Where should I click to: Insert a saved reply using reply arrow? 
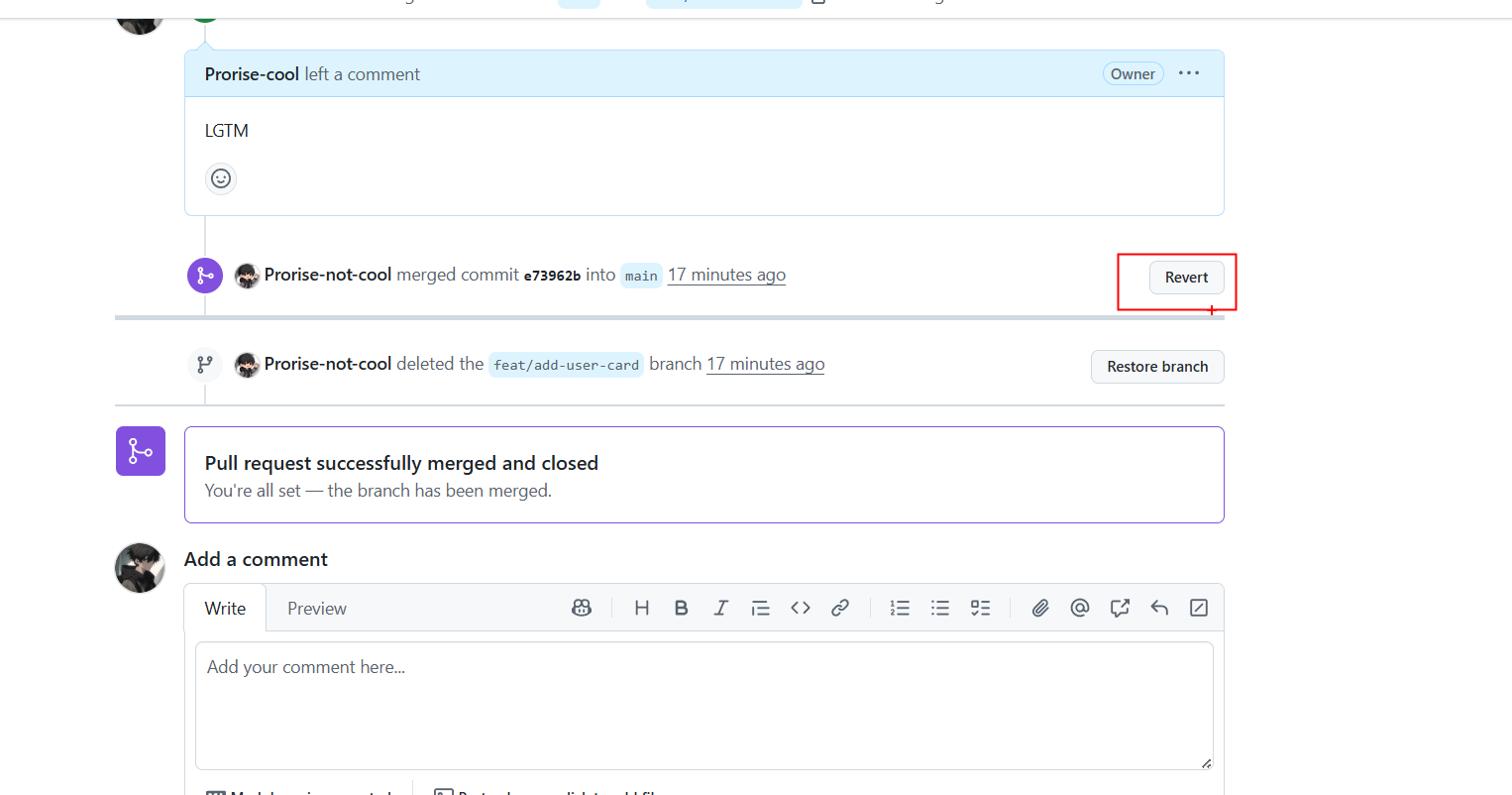click(1159, 608)
